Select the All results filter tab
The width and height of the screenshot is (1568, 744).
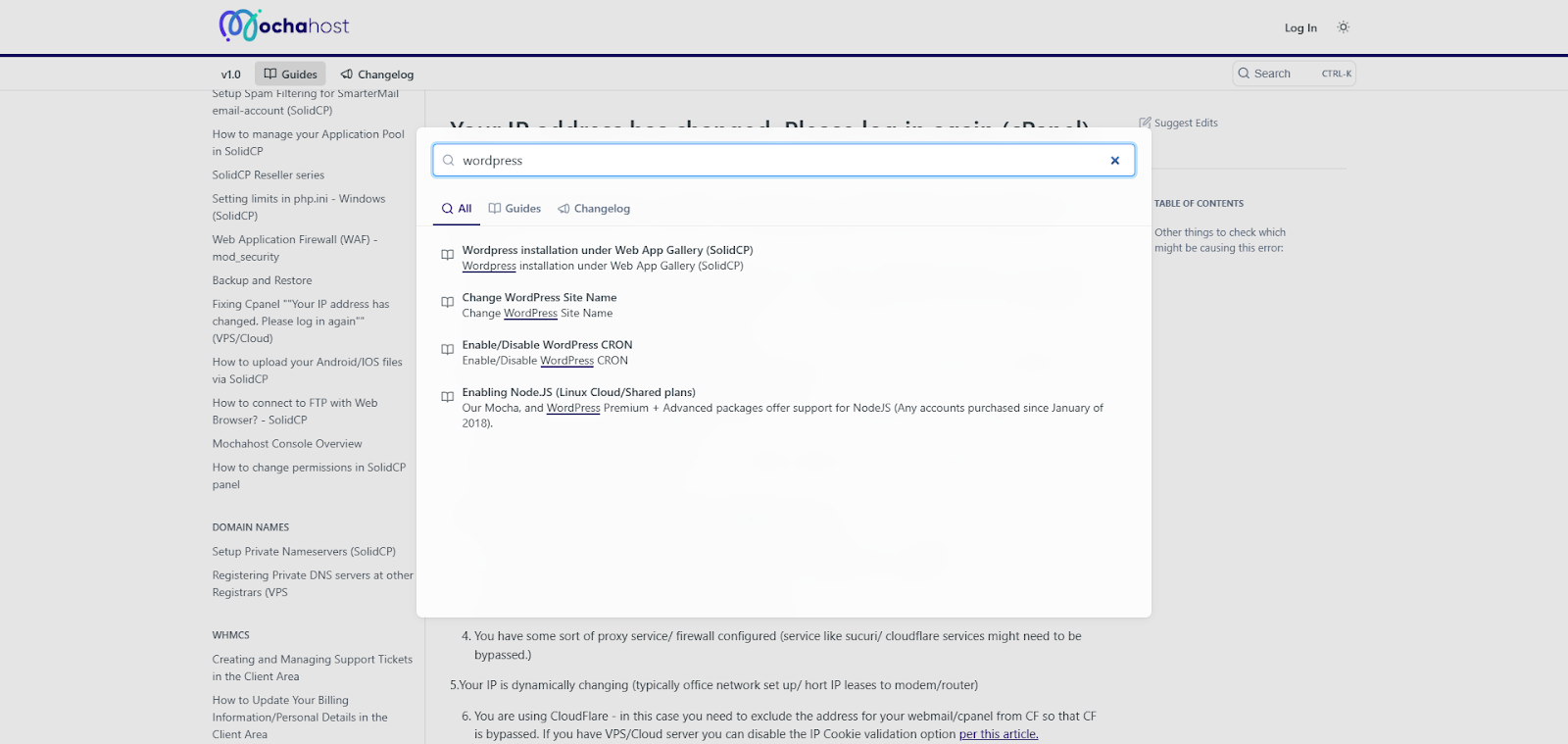point(457,209)
